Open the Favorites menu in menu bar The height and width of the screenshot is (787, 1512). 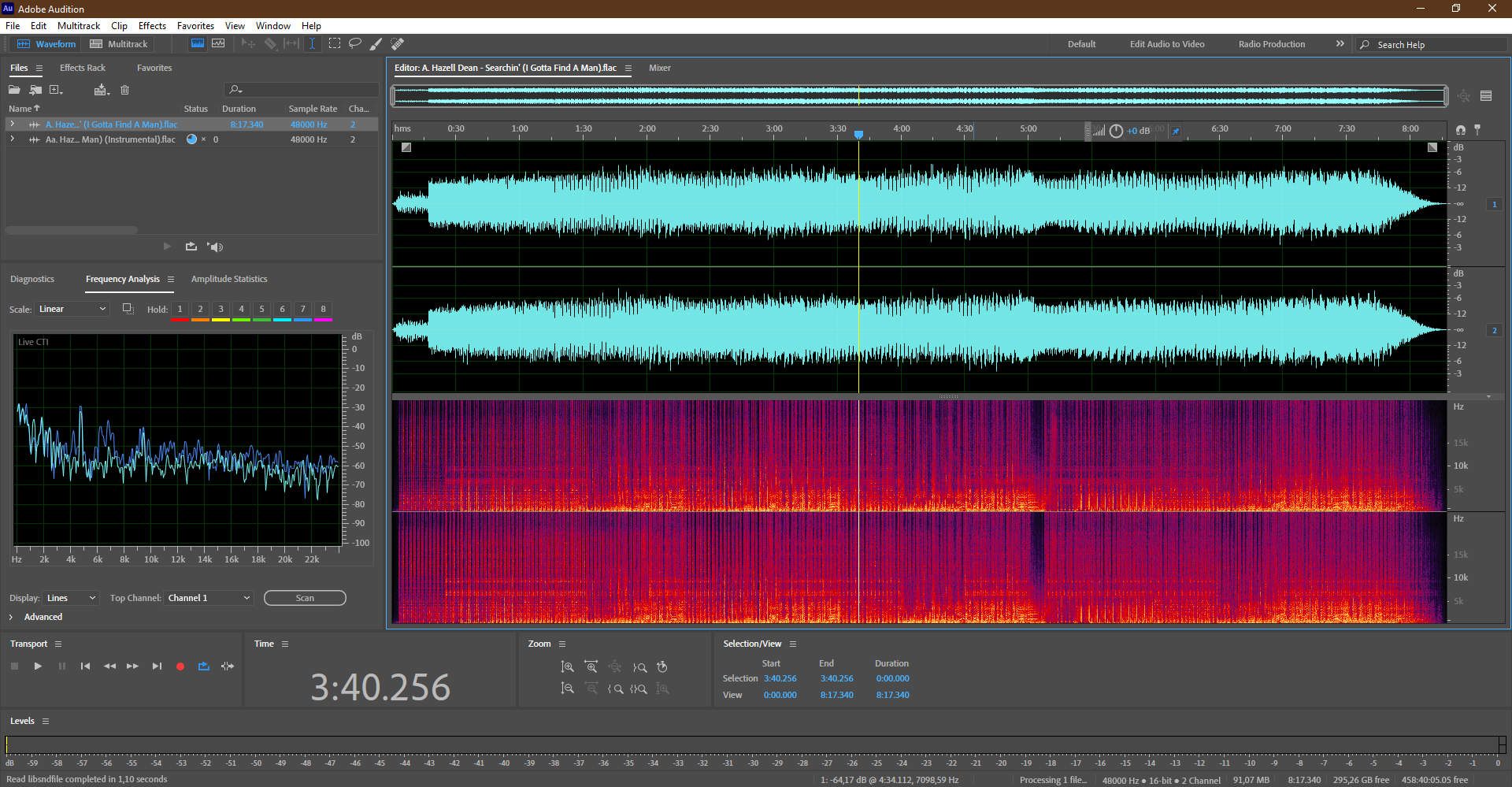pos(195,25)
